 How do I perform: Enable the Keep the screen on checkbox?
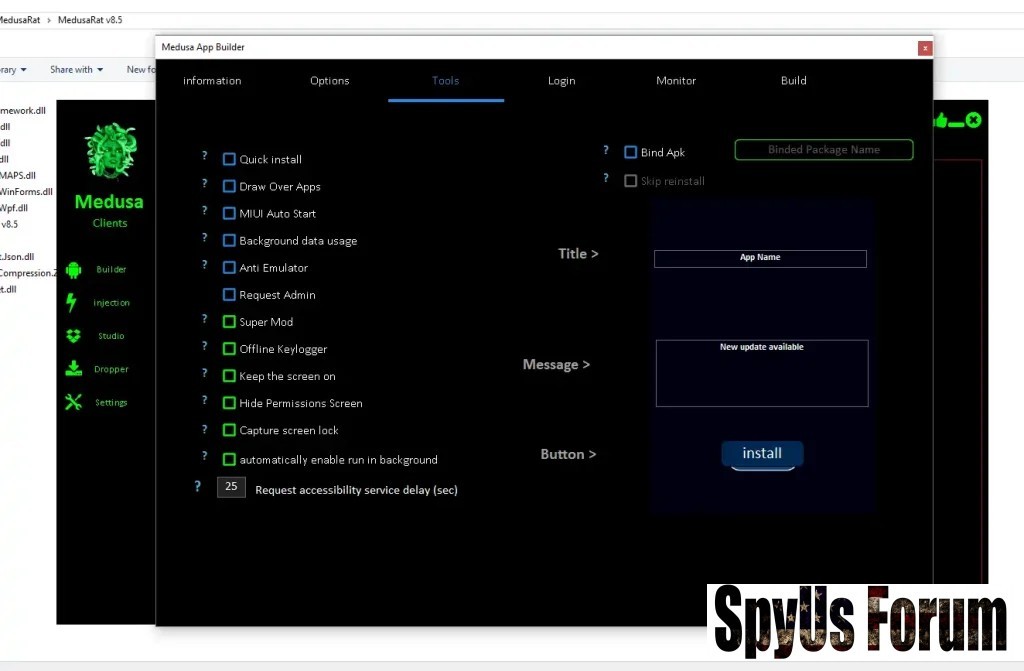click(229, 376)
